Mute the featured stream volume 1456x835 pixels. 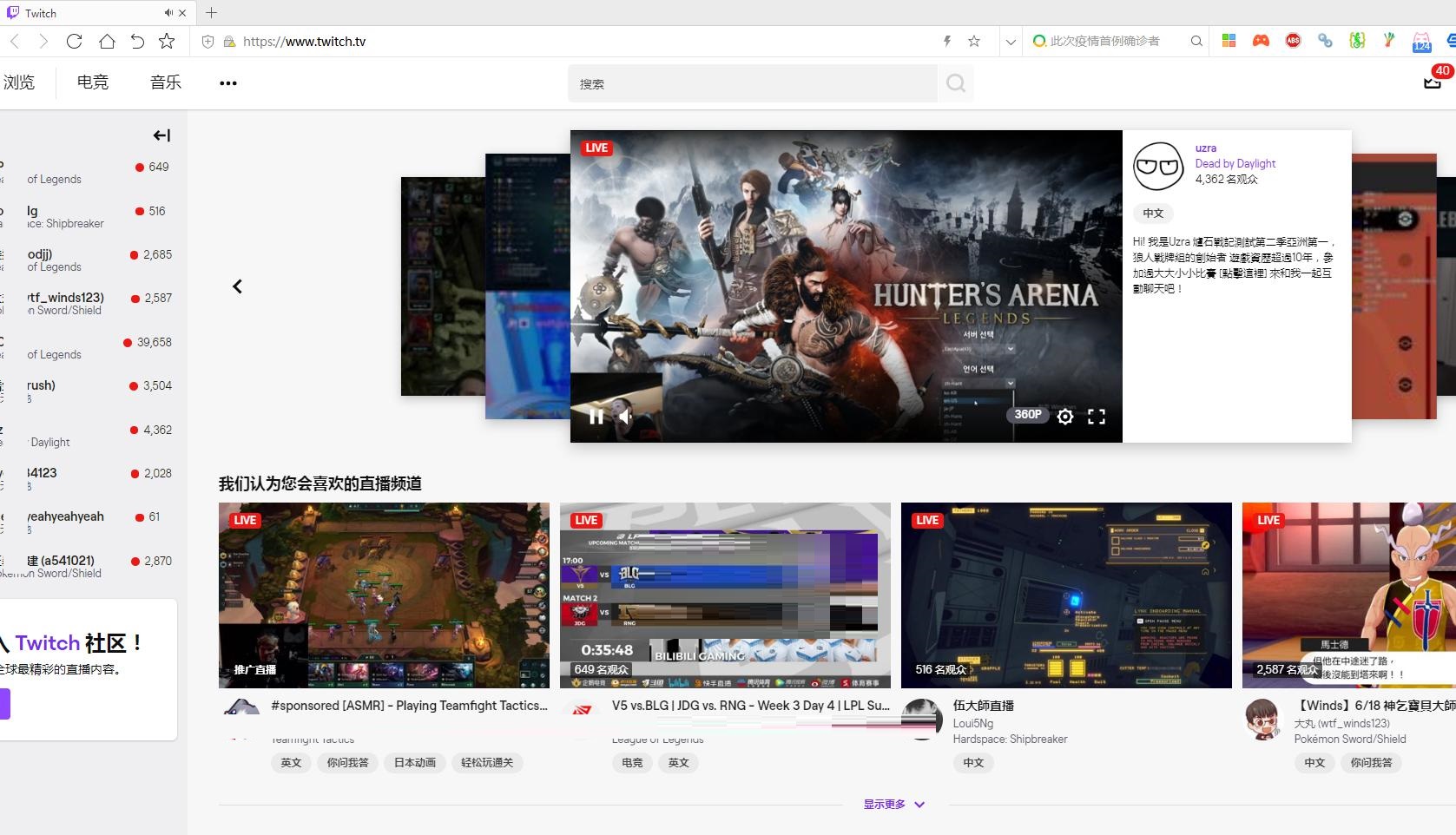pyautogui.click(x=625, y=417)
